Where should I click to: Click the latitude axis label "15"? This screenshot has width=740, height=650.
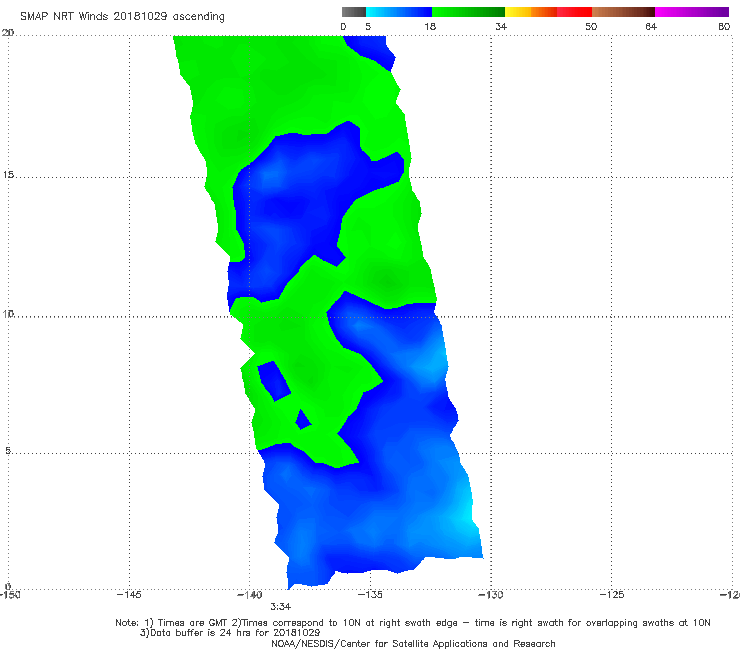[8, 175]
